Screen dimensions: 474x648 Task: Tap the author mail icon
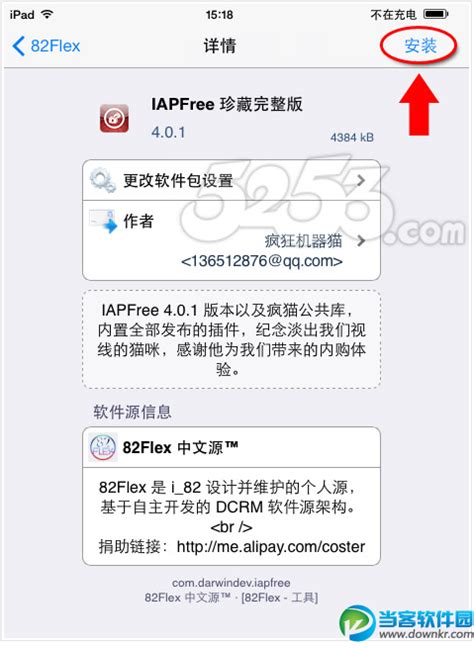pyautogui.click(x=103, y=221)
